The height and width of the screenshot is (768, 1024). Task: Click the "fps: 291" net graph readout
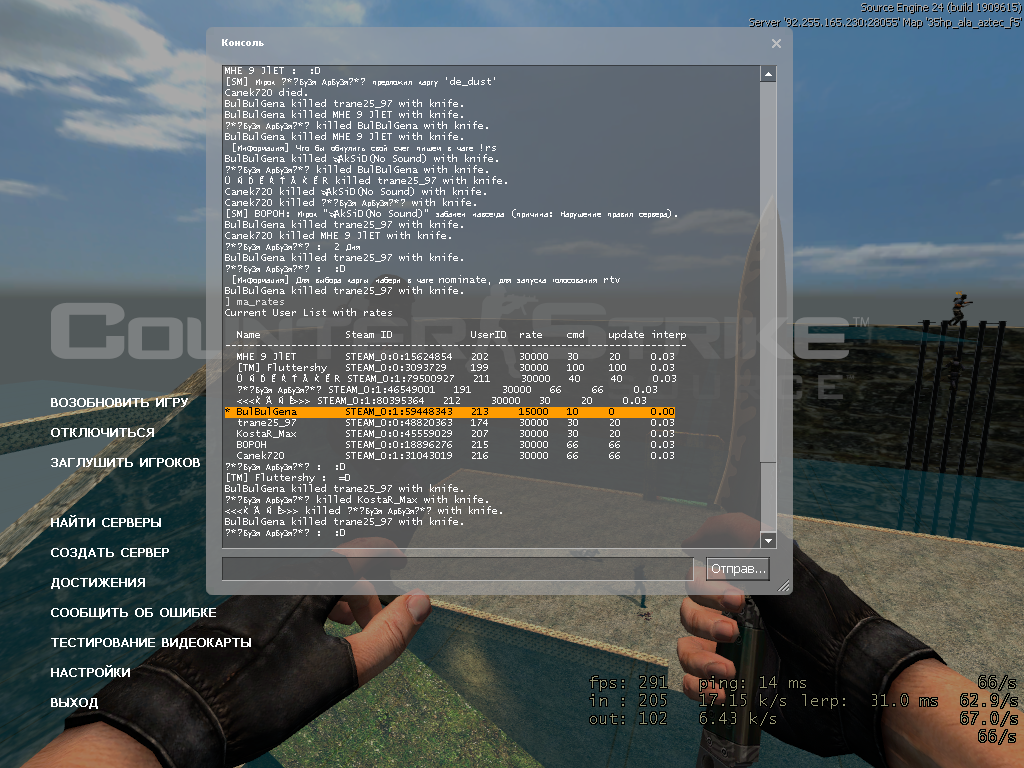click(628, 683)
